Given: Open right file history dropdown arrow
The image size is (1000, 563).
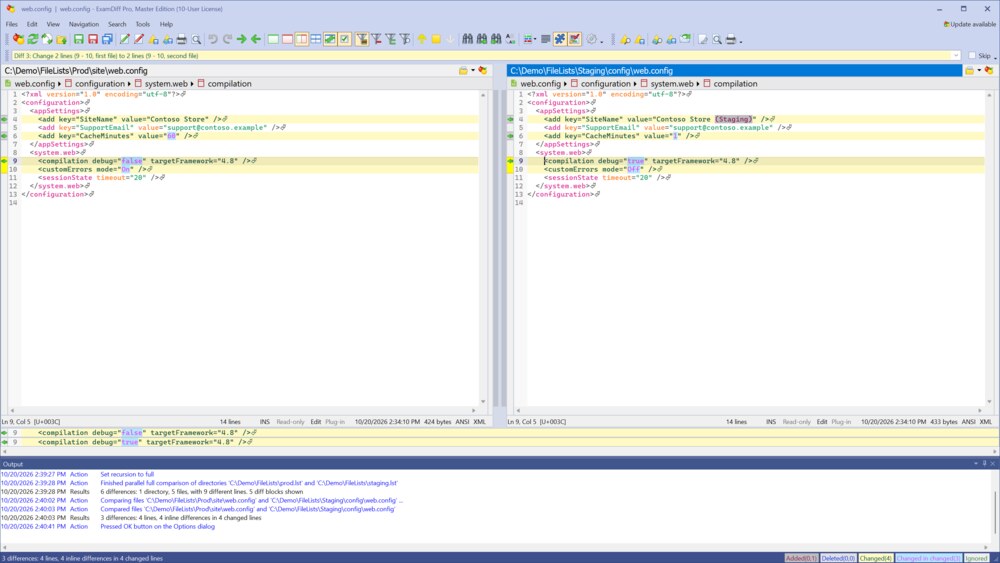Looking at the screenshot, I should (979, 71).
